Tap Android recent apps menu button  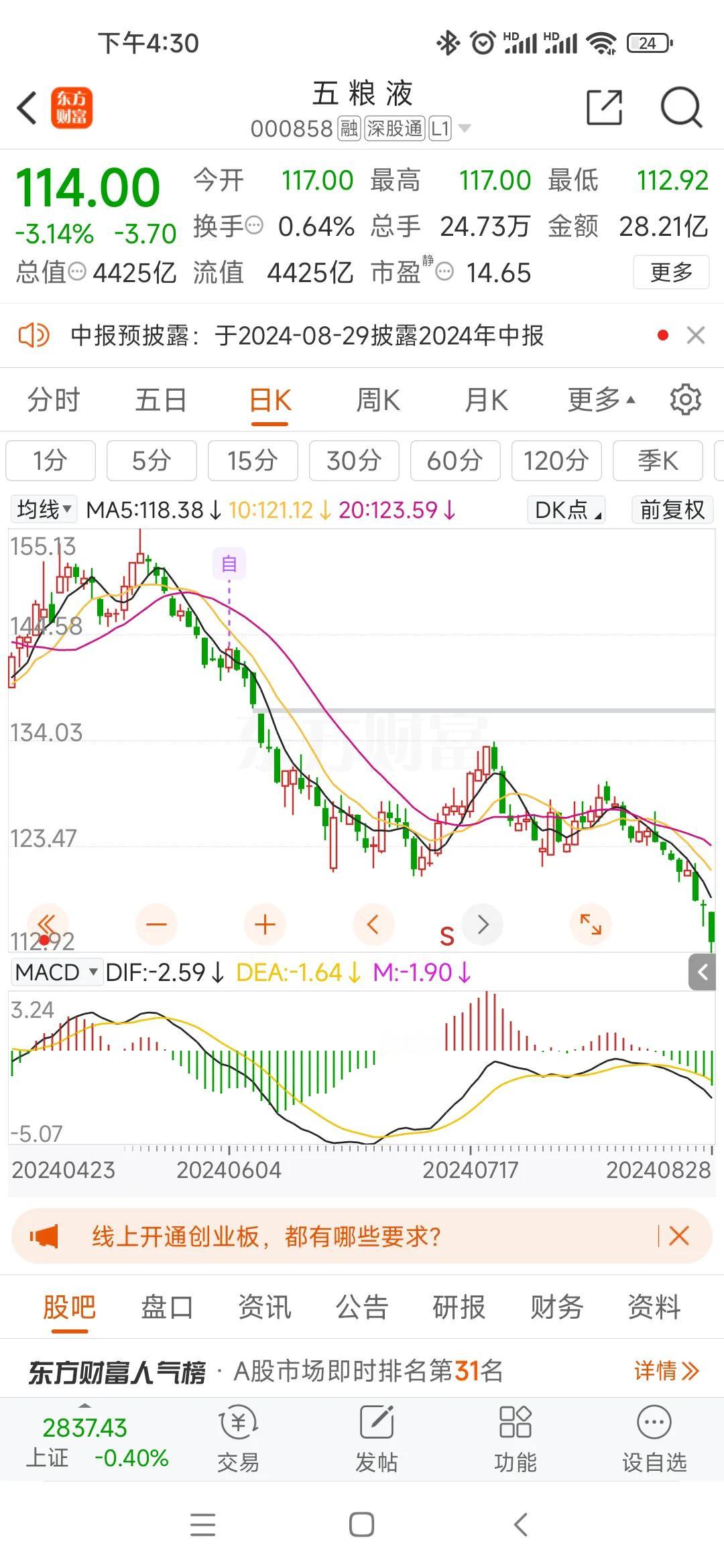[x=202, y=1525]
